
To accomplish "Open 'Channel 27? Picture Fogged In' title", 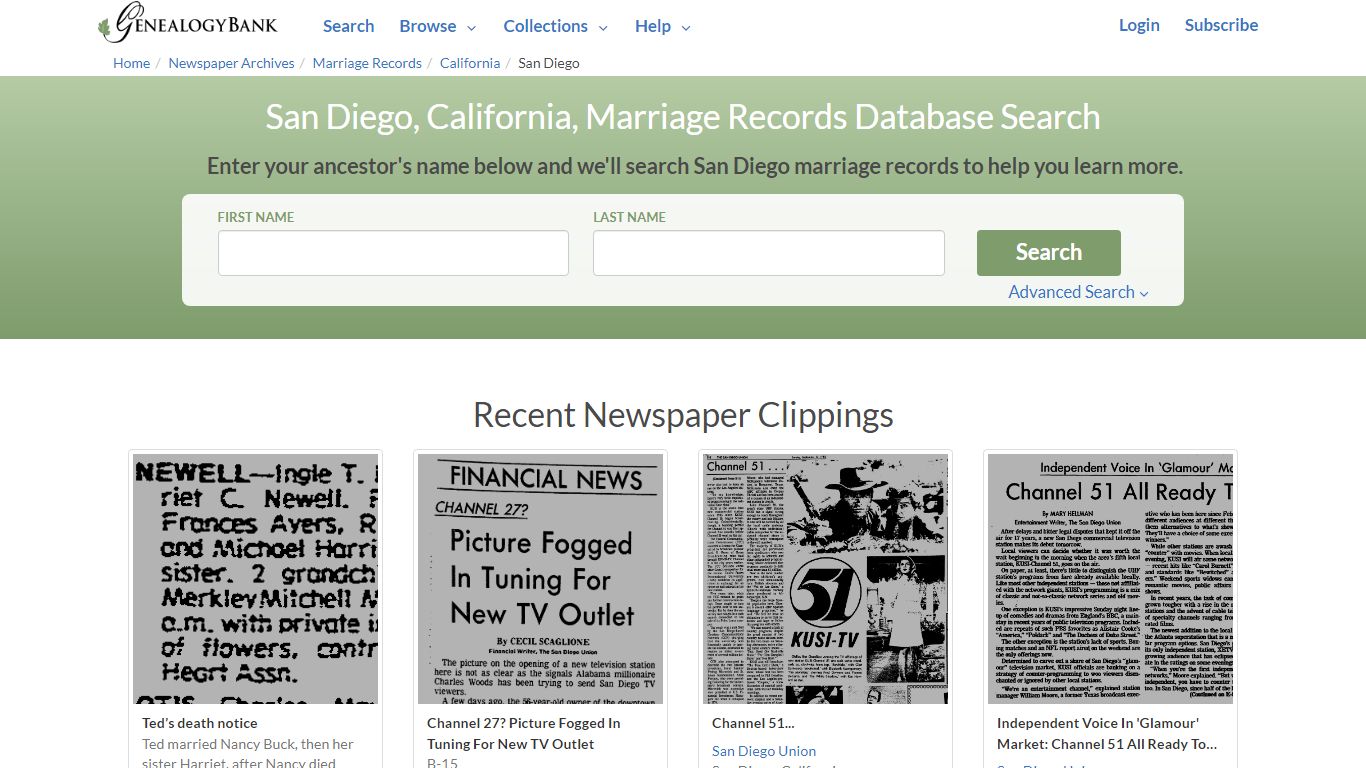I will tap(524, 733).
